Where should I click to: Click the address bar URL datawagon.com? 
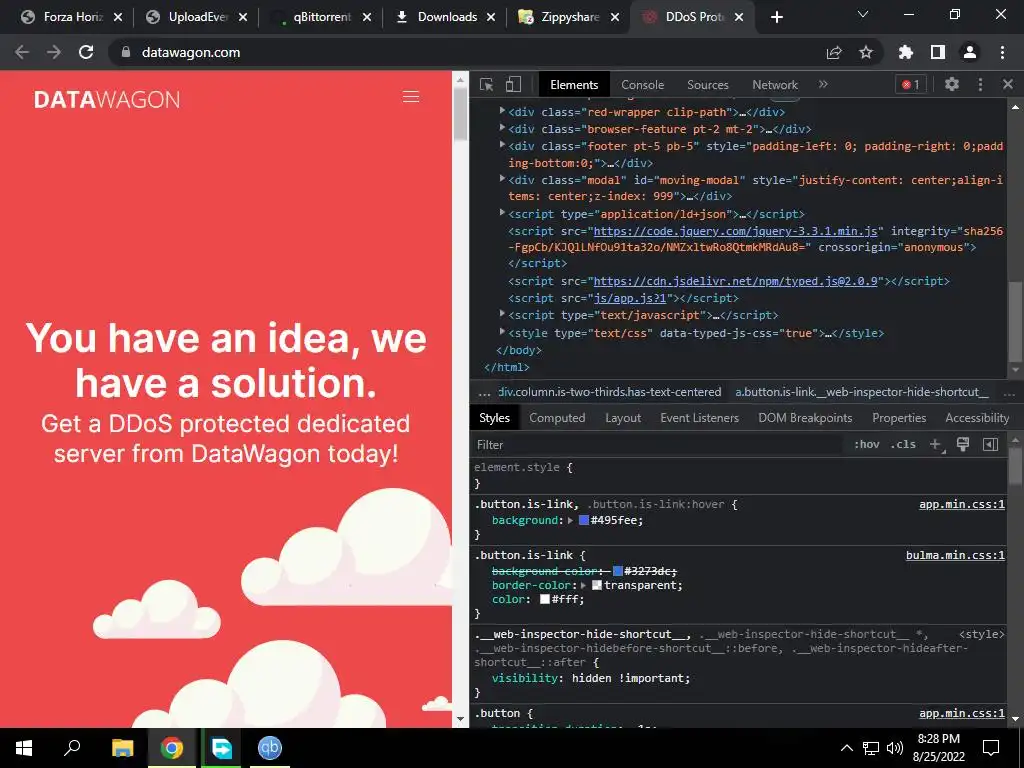[191, 52]
